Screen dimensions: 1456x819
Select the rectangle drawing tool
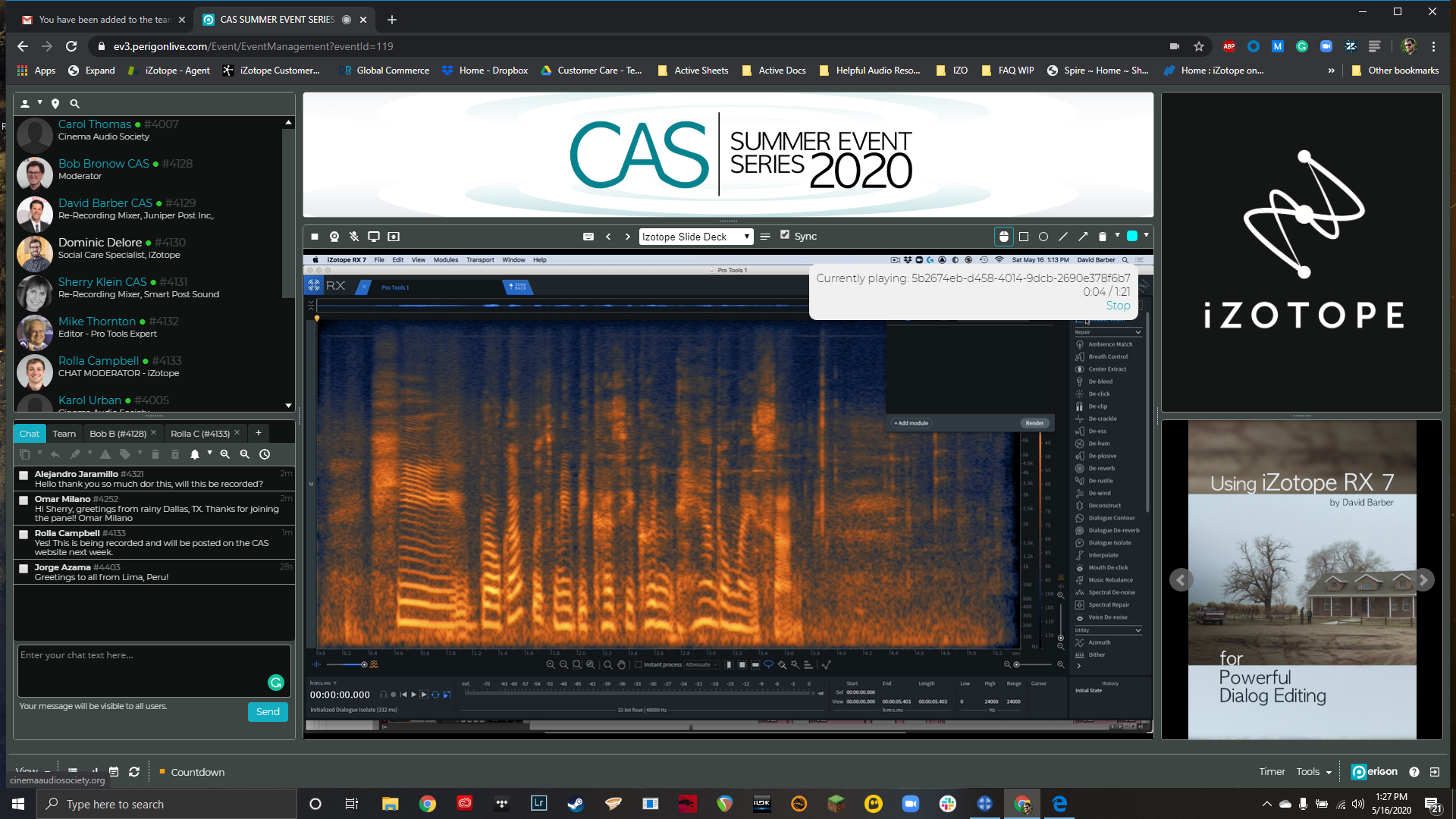click(1024, 237)
